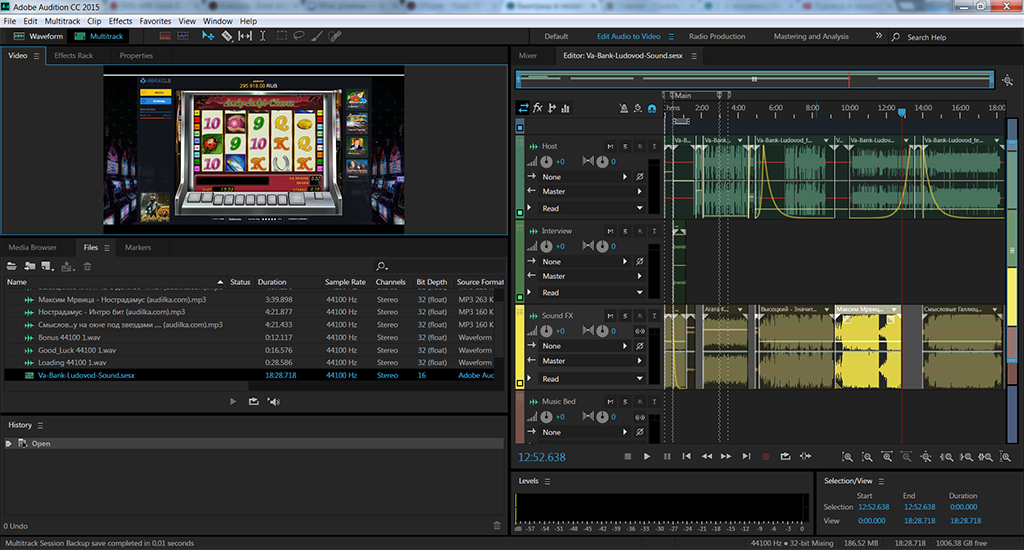Screen dimensions: 1024x550
Task: Expand more workspaces chevron
Action: tap(878, 36)
